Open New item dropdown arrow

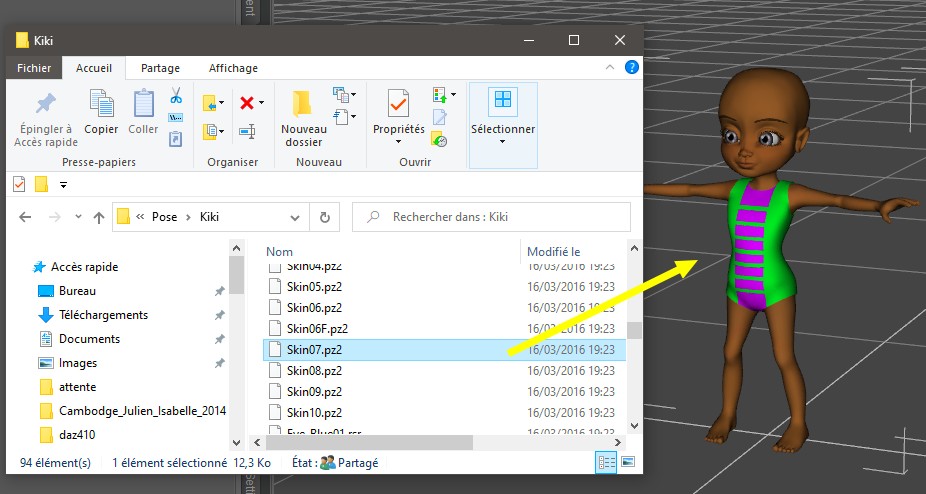(x=353, y=95)
